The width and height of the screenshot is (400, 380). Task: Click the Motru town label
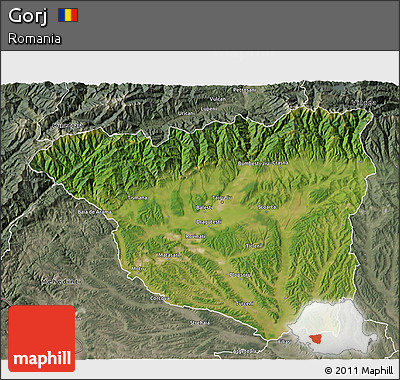139,268
